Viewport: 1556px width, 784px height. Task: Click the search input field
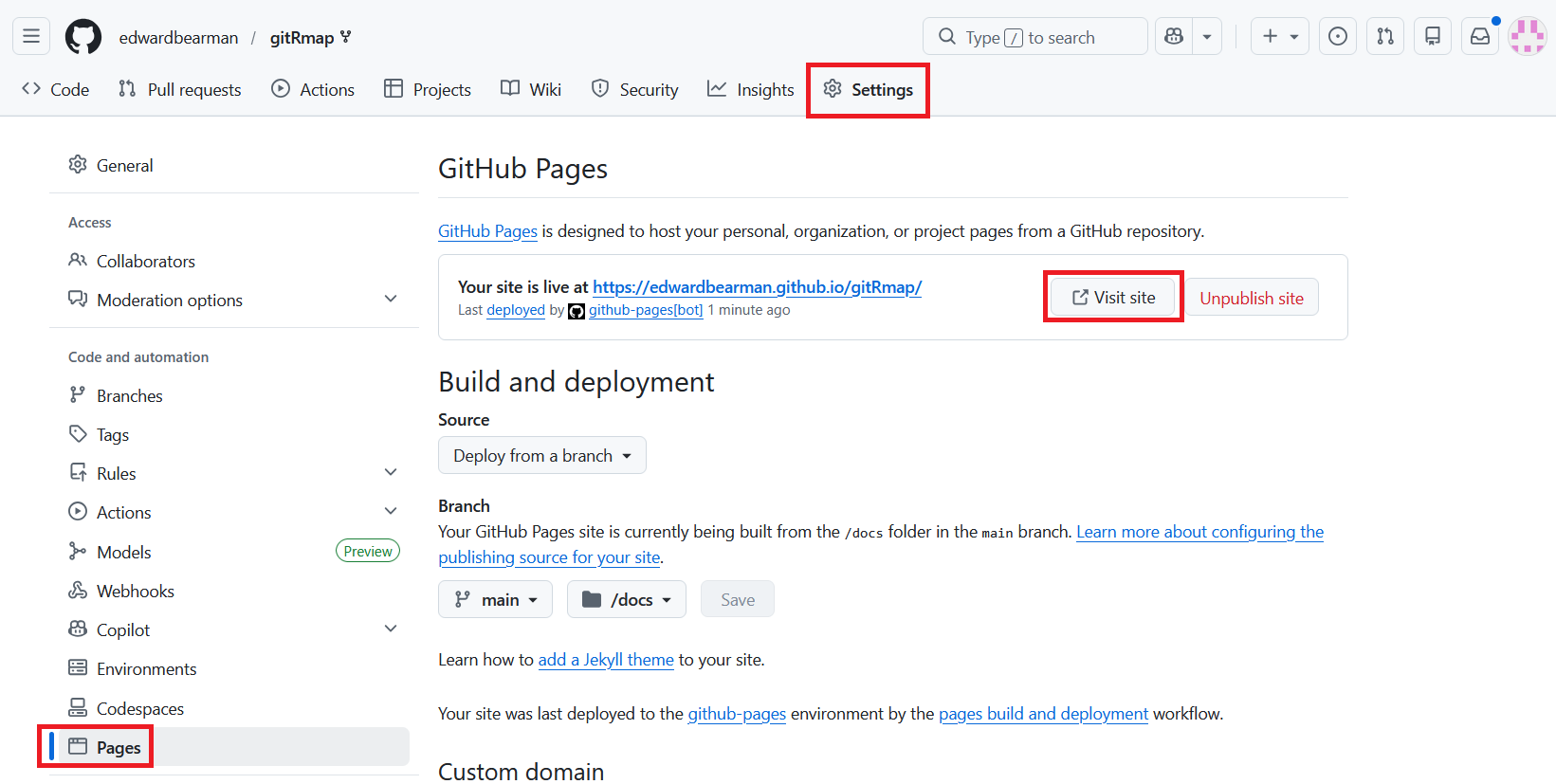[1034, 37]
